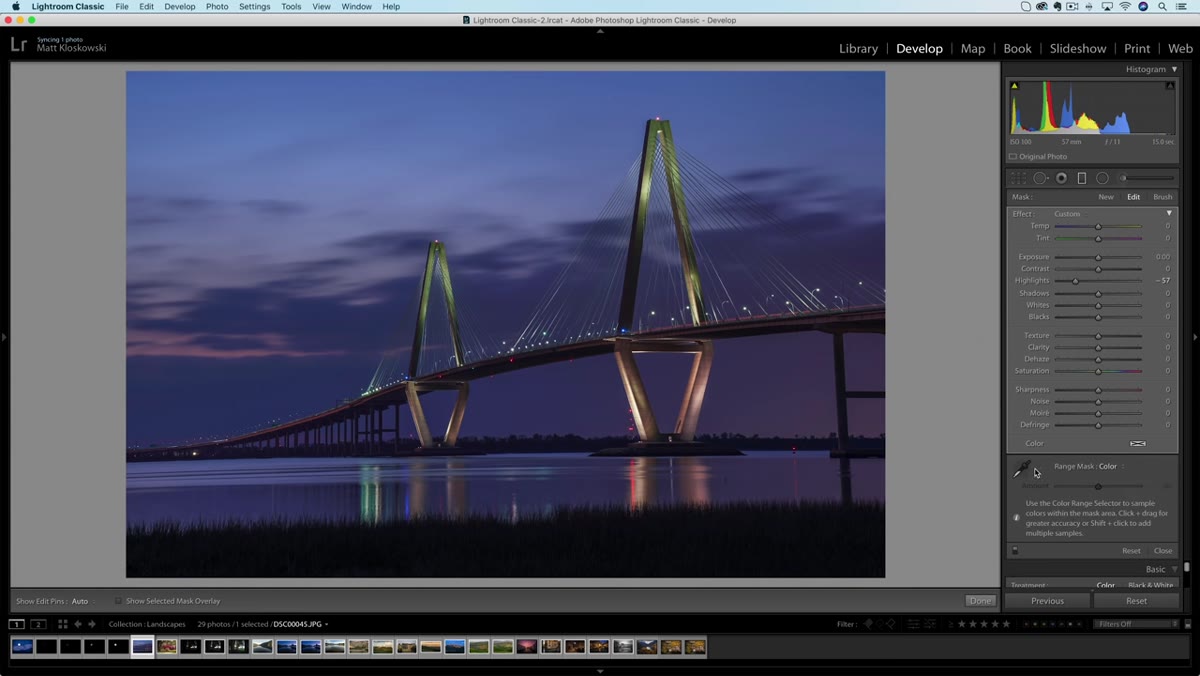Image resolution: width=1200 pixels, height=676 pixels.
Task: Select the Color Range Selector eyedropper
Action: point(1023,468)
